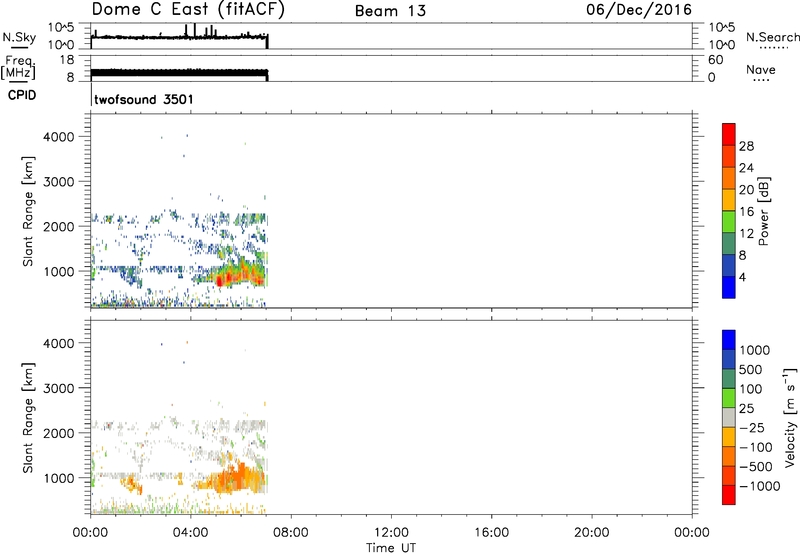The width and height of the screenshot is (800, 554).
Task: Click the '20' Power colorbar label
Action: pyautogui.click(x=746, y=190)
